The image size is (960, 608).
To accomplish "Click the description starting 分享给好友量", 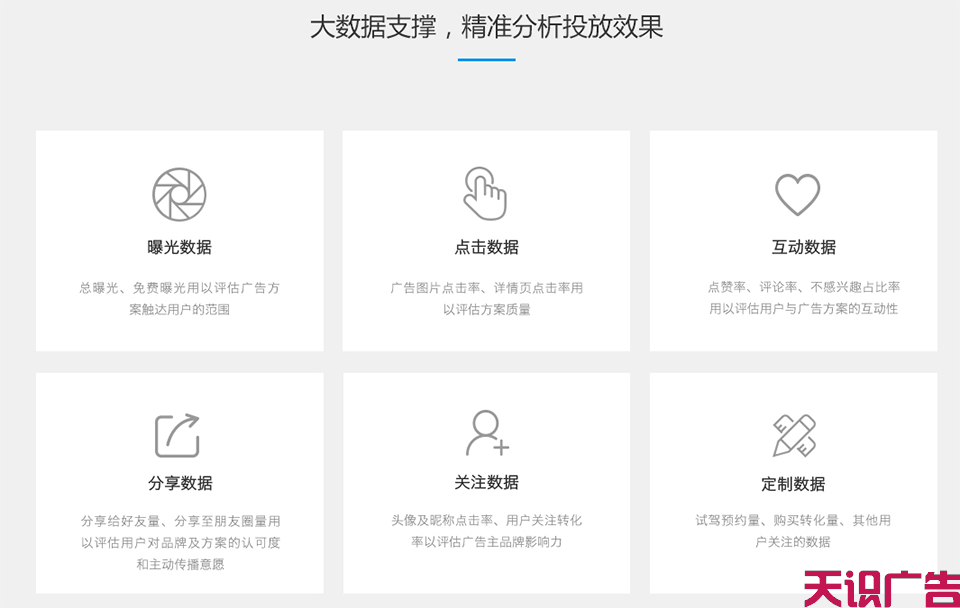I will (x=180, y=542).
